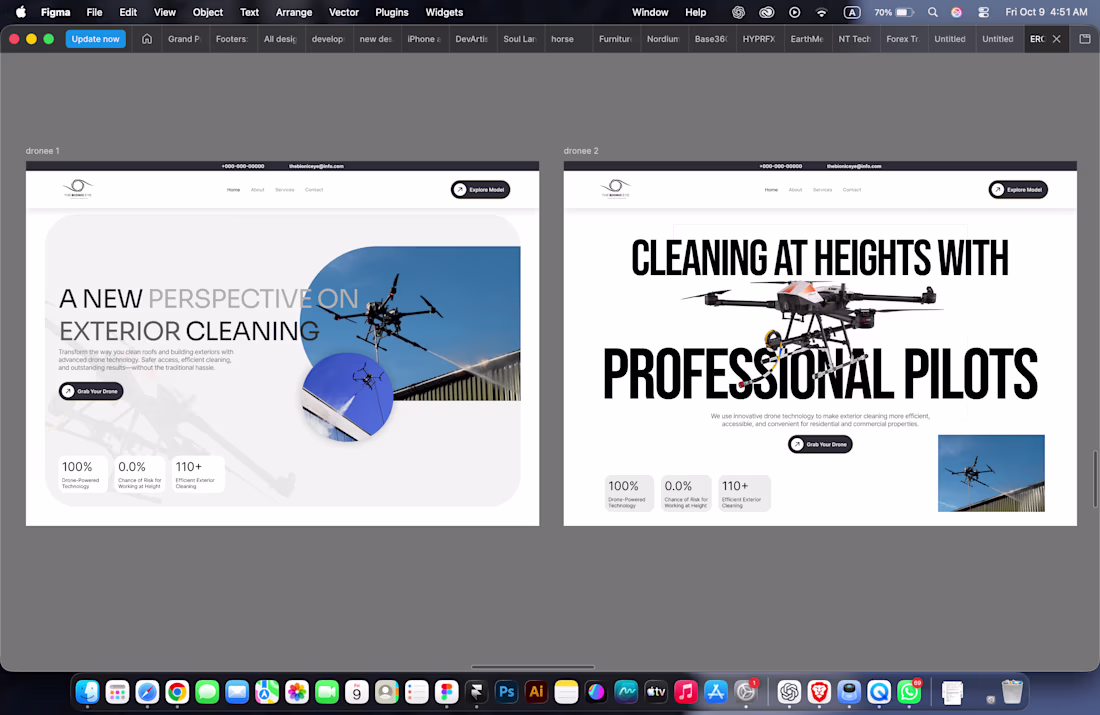
Task: Open the panel icon right of the tabs
Action: [x=1085, y=39]
